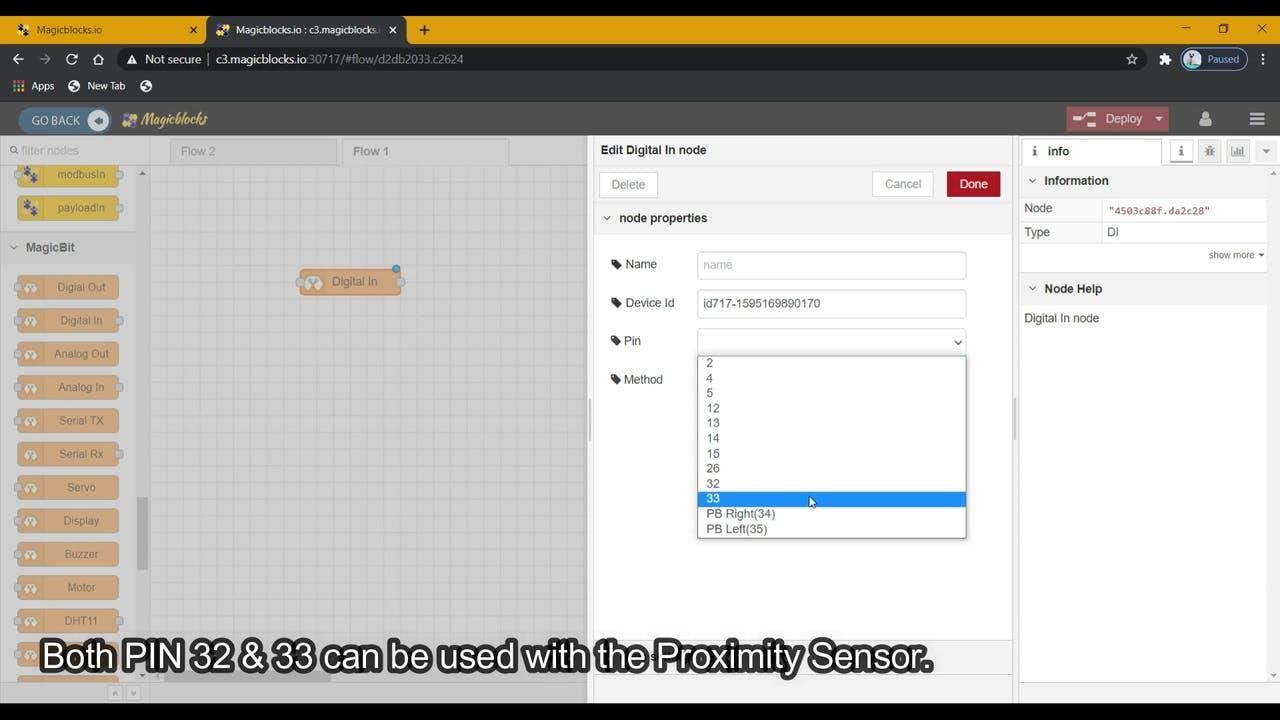Open the debug sidebar tab
This screenshot has height=720, width=1280.
(1209, 151)
